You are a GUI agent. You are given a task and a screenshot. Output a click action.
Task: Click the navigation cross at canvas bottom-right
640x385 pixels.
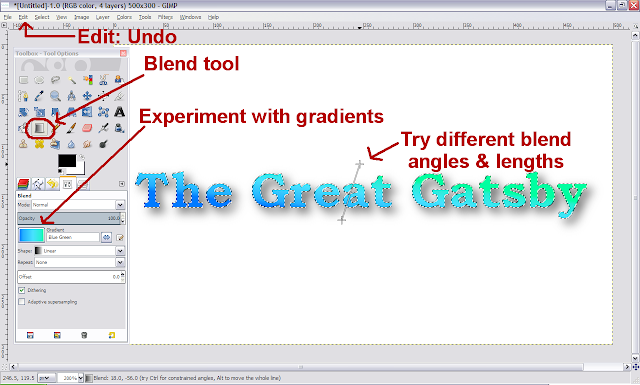point(635,367)
